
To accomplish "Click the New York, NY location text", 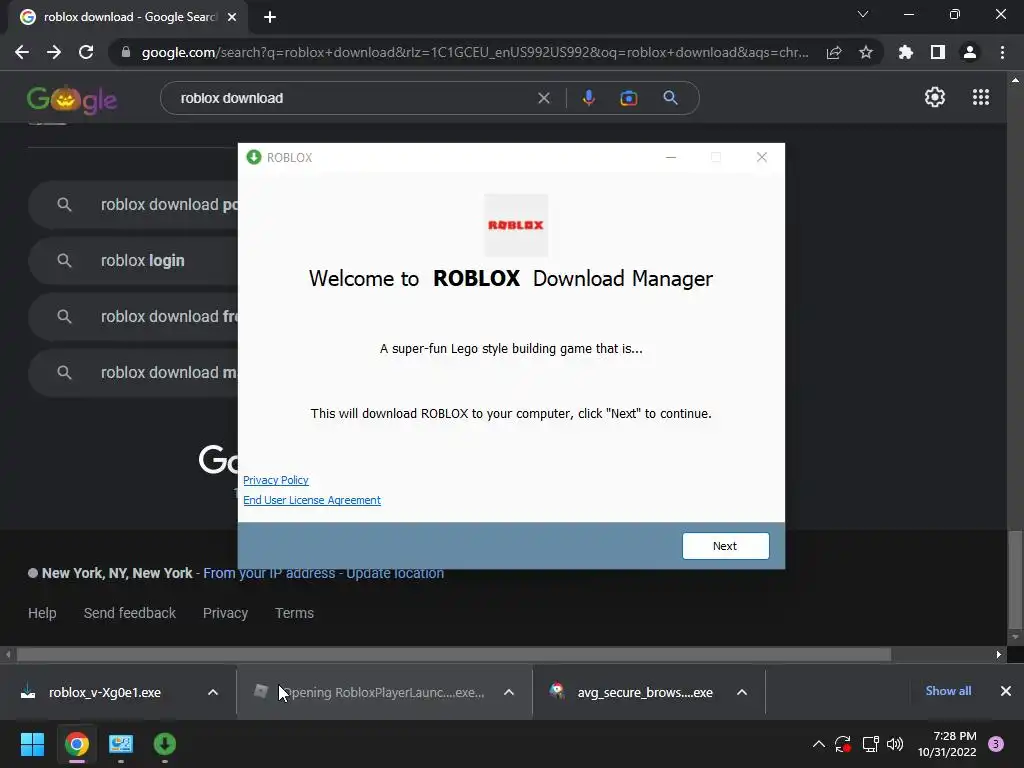I will pyautogui.click(x=117, y=573).
